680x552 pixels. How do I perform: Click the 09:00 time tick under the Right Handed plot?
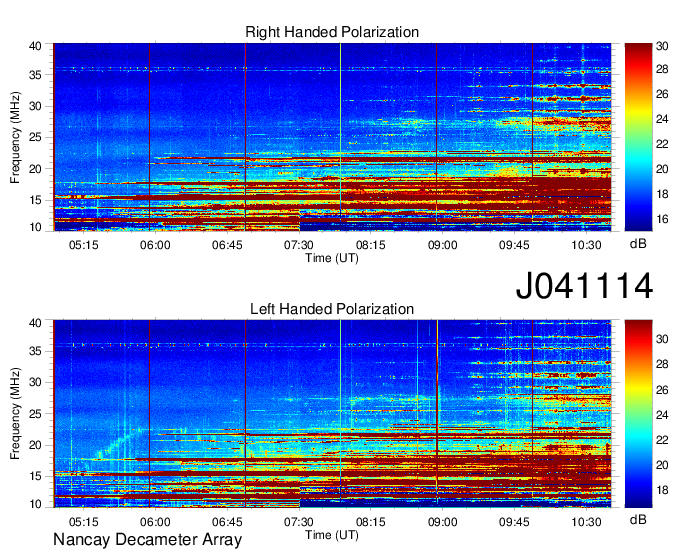tap(442, 245)
